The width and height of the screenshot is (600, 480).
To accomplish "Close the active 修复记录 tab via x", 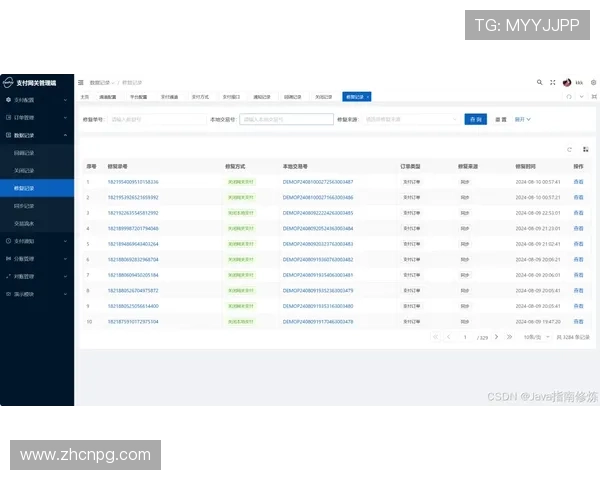I will pyautogui.click(x=368, y=97).
